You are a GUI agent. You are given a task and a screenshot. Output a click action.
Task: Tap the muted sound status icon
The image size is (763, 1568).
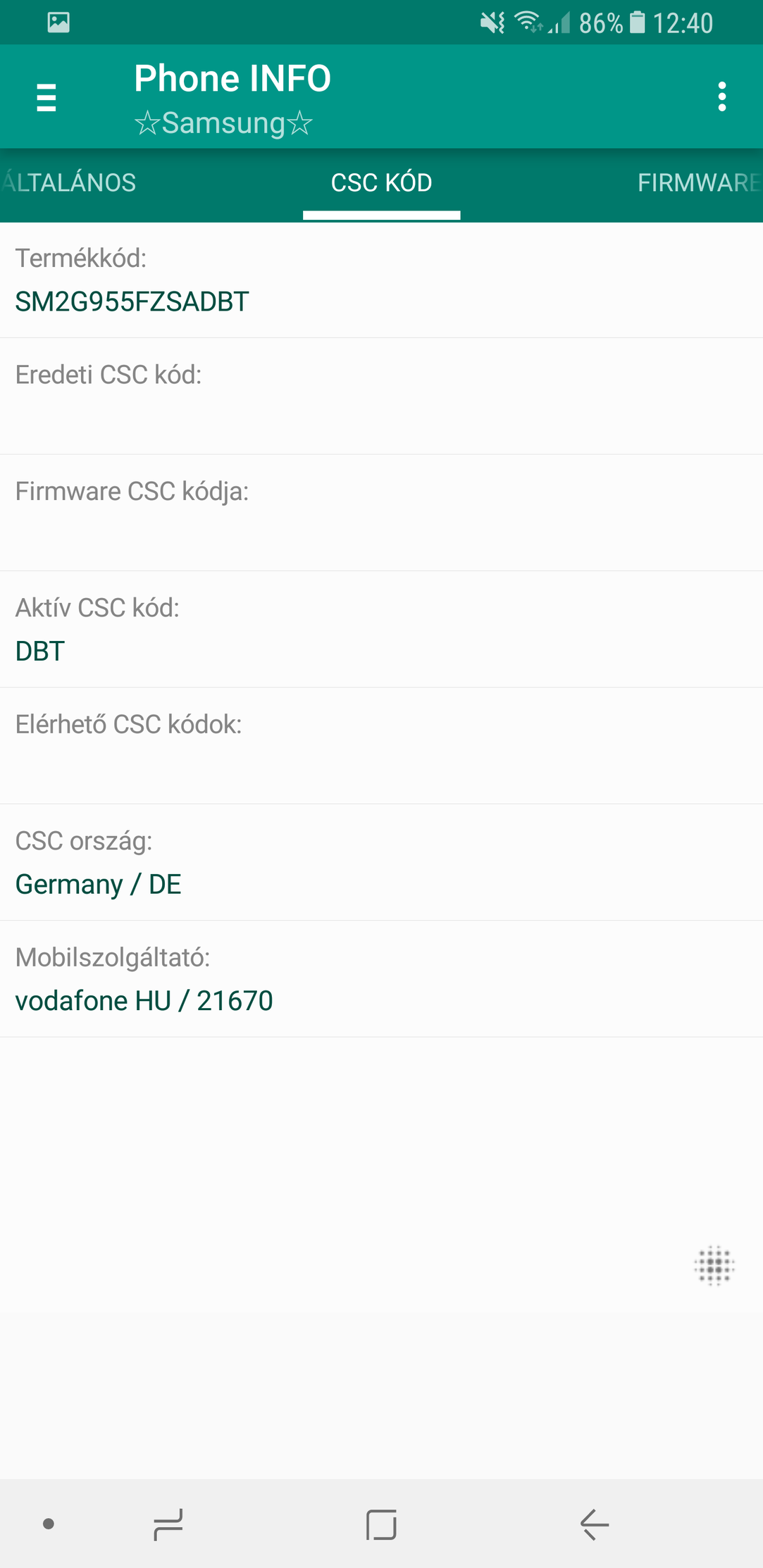pyautogui.click(x=492, y=23)
